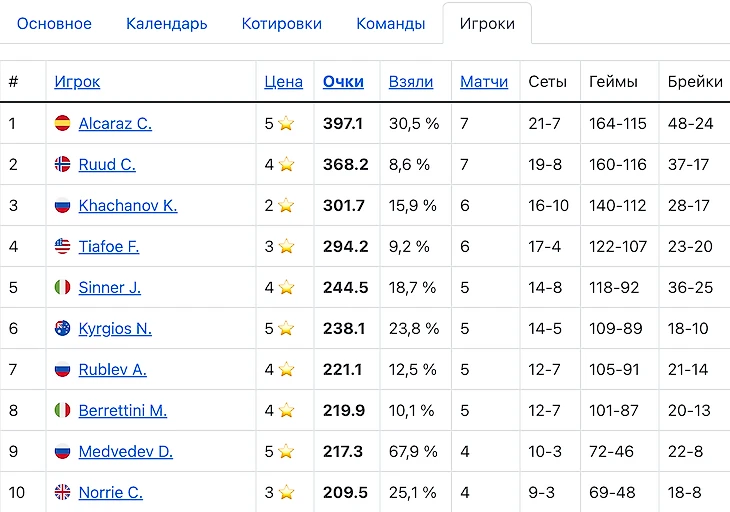
Task: Click the Italian flag icon beside Berrettini
Action: coord(63,411)
